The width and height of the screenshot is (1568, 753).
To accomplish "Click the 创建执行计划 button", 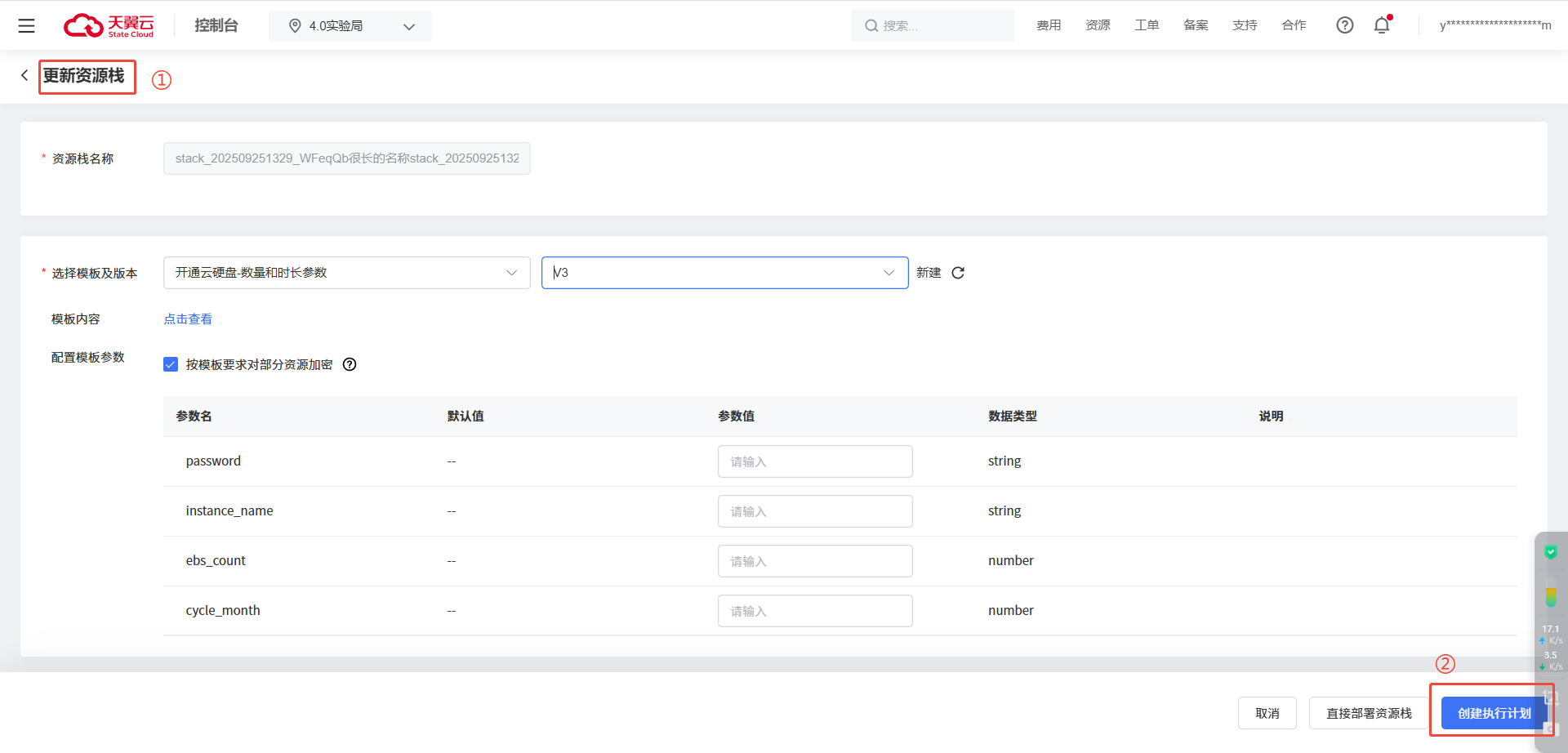I will point(1493,713).
